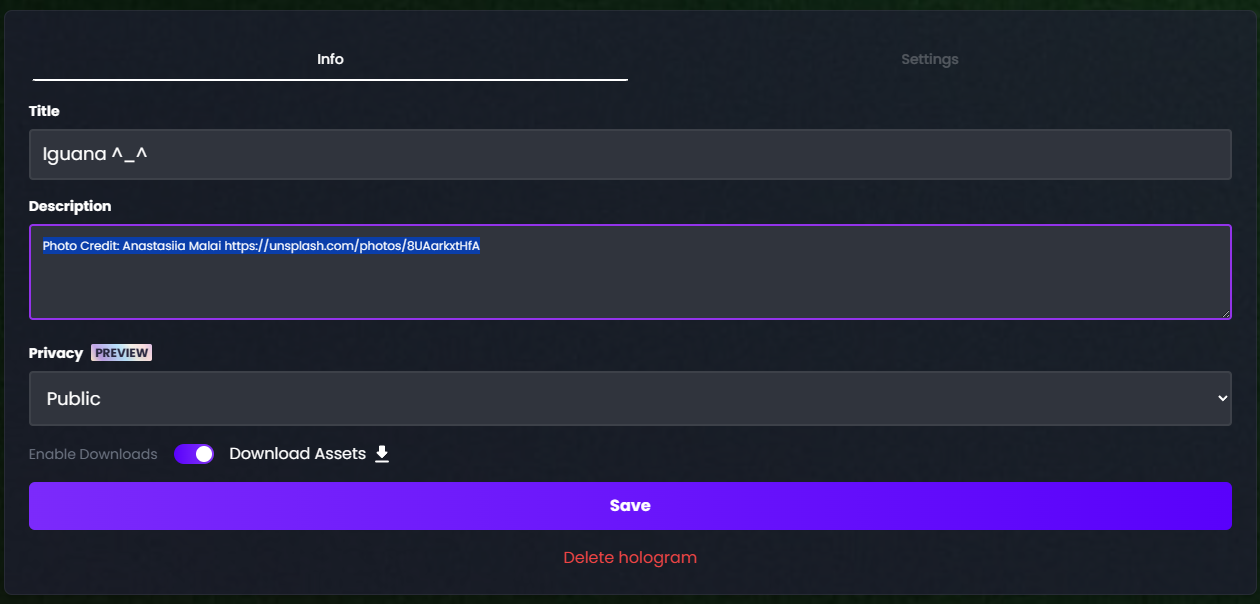Click the Download Assets link text

click(x=297, y=454)
